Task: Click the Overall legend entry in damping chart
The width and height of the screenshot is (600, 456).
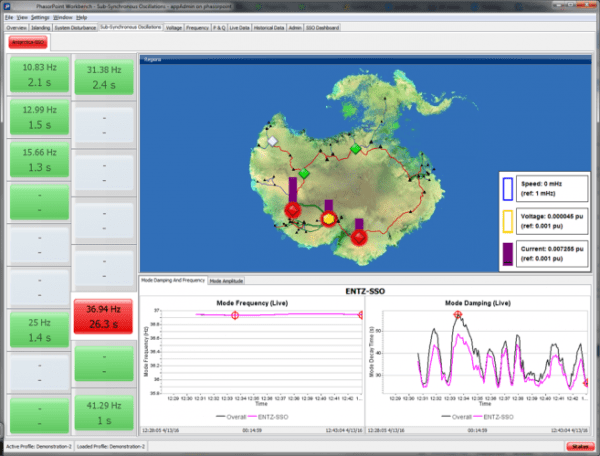Action: pyautogui.click(x=457, y=417)
